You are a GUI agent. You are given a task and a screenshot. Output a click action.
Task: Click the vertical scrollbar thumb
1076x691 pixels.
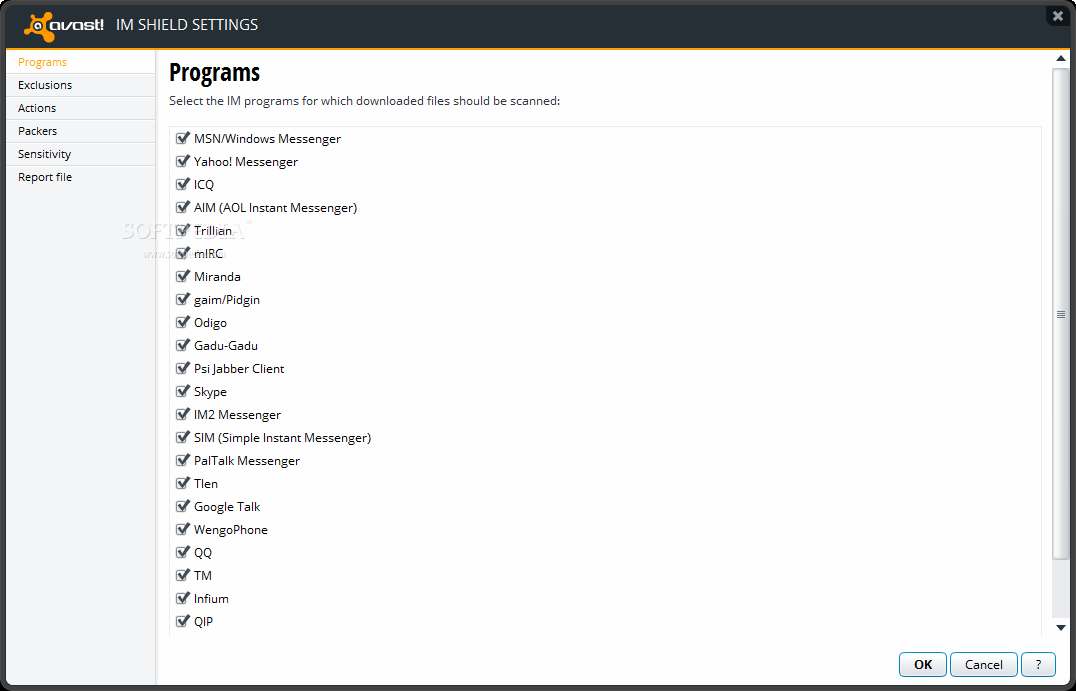[x=1061, y=314]
